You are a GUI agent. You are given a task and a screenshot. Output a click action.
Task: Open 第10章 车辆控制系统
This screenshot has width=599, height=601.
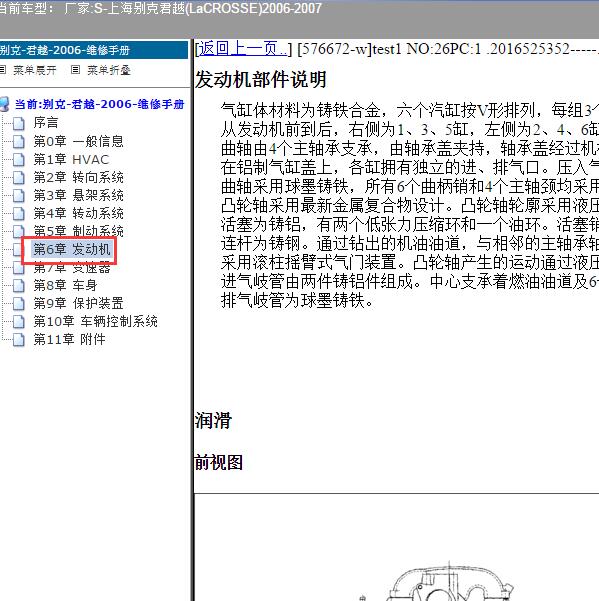[x=95, y=321]
